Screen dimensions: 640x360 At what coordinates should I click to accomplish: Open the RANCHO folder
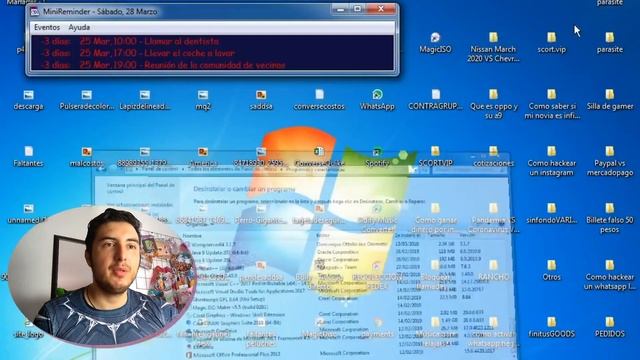pyautogui.click(x=493, y=271)
